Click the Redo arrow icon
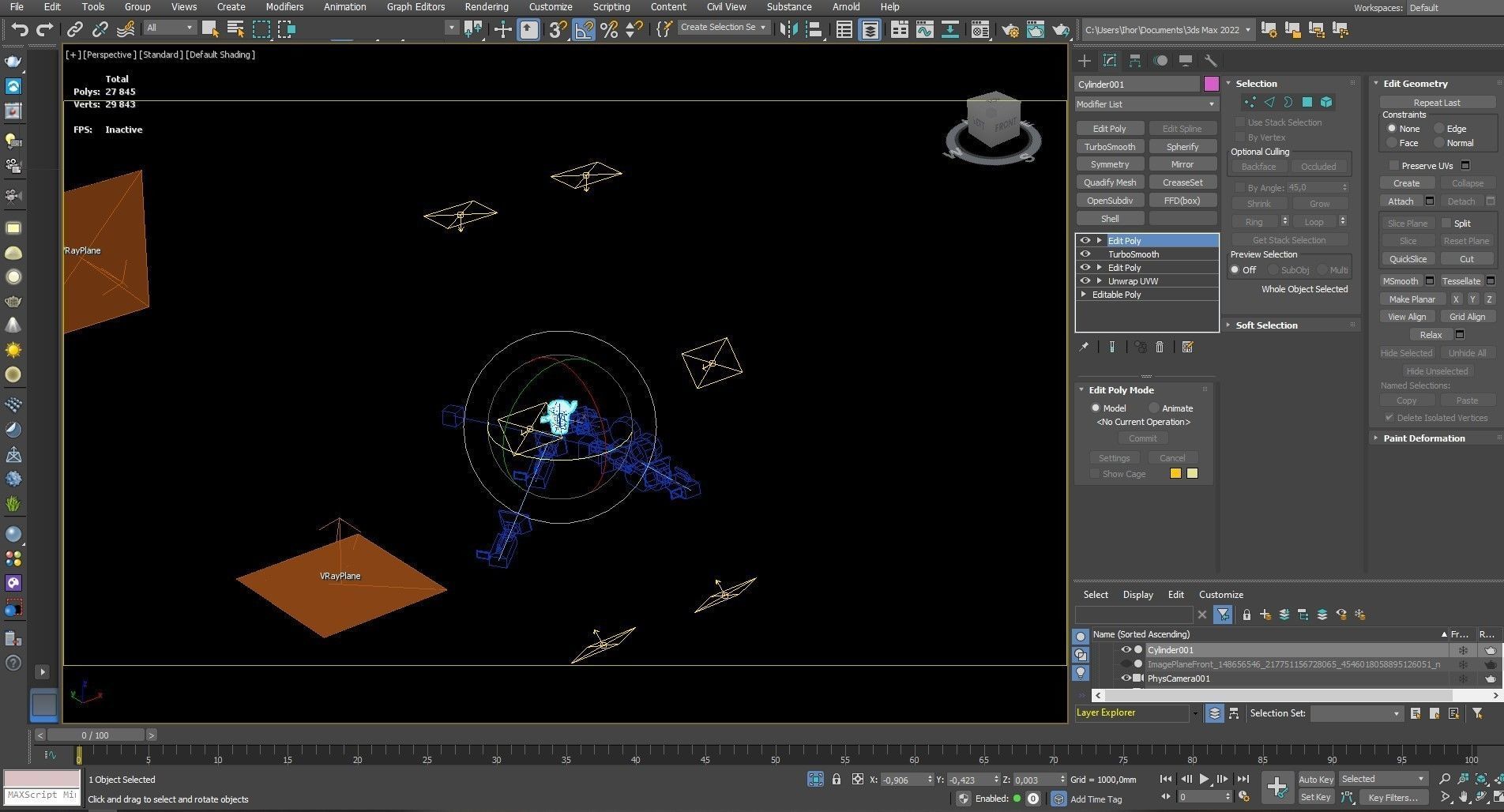 coord(45,29)
